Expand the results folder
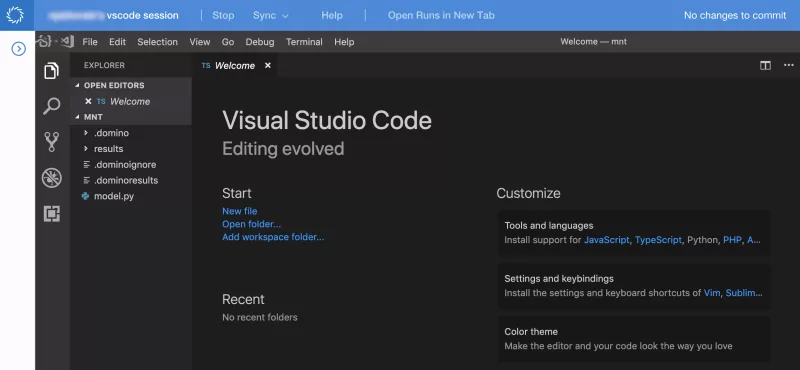This screenshot has height=370, width=800. [x=86, y=149]
